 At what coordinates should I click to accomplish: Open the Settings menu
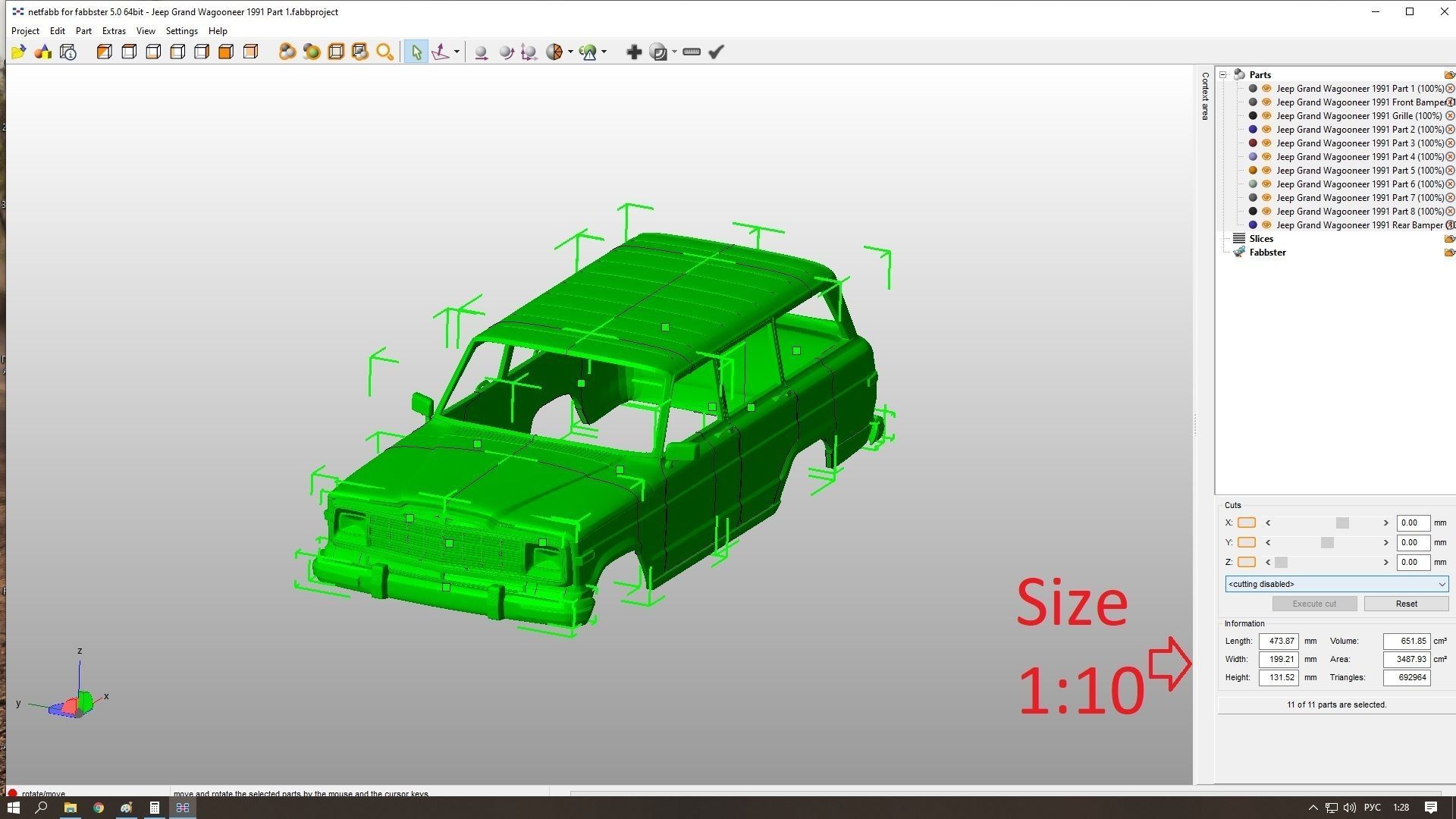pos(181,31)
